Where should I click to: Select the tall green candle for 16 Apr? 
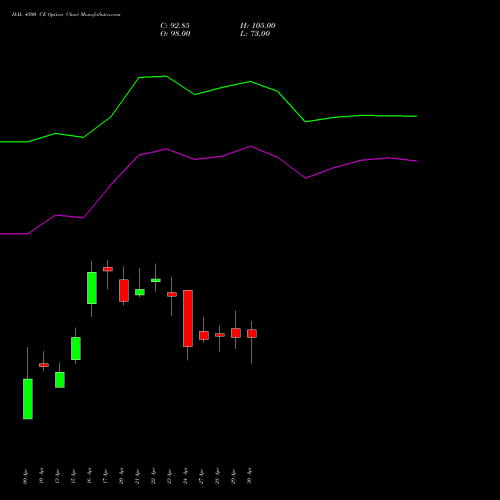[92, 288]
